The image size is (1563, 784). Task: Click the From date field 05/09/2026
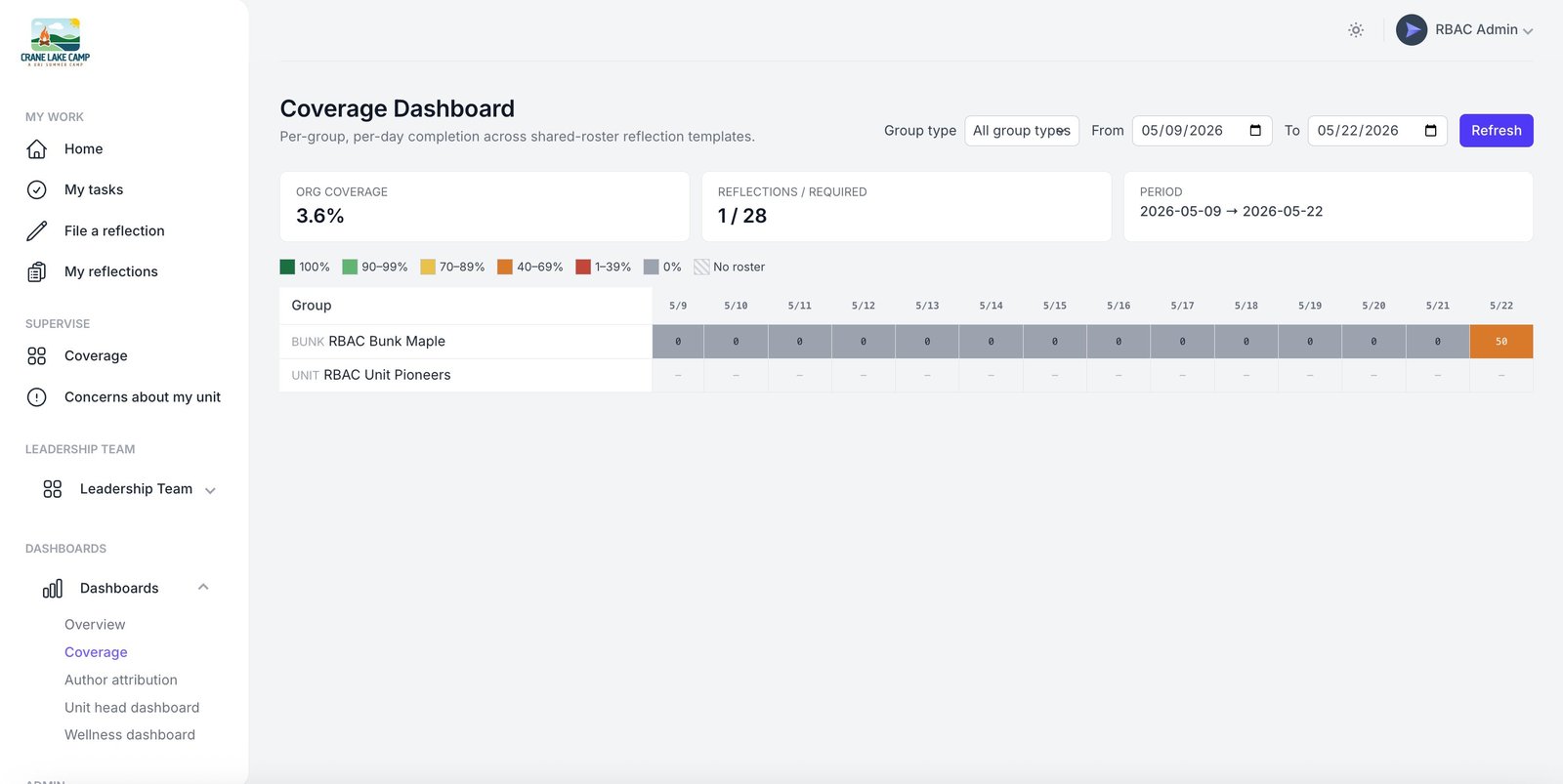(x=1202, y=131)
